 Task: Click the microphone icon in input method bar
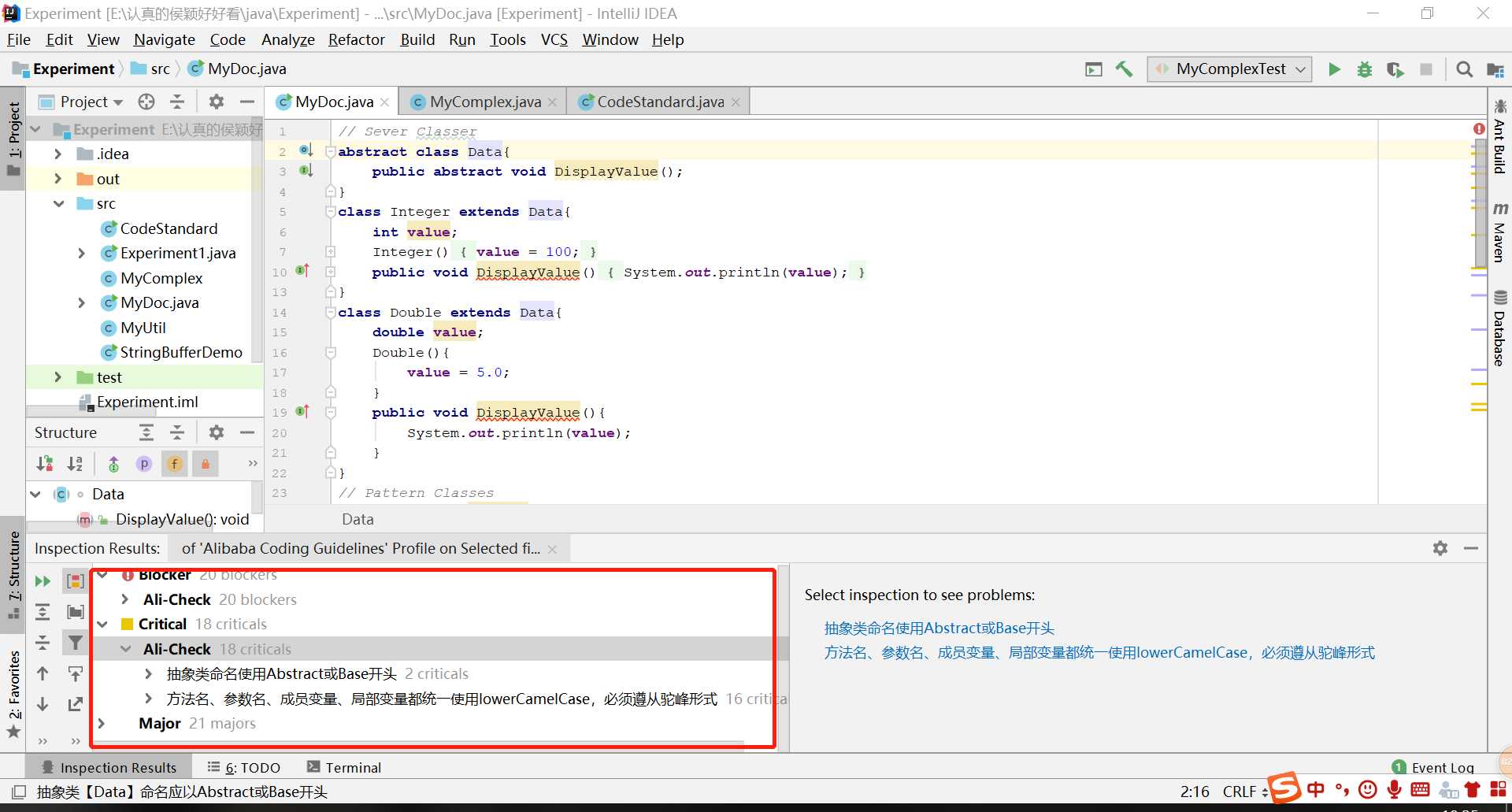(x=1395, y=789)
